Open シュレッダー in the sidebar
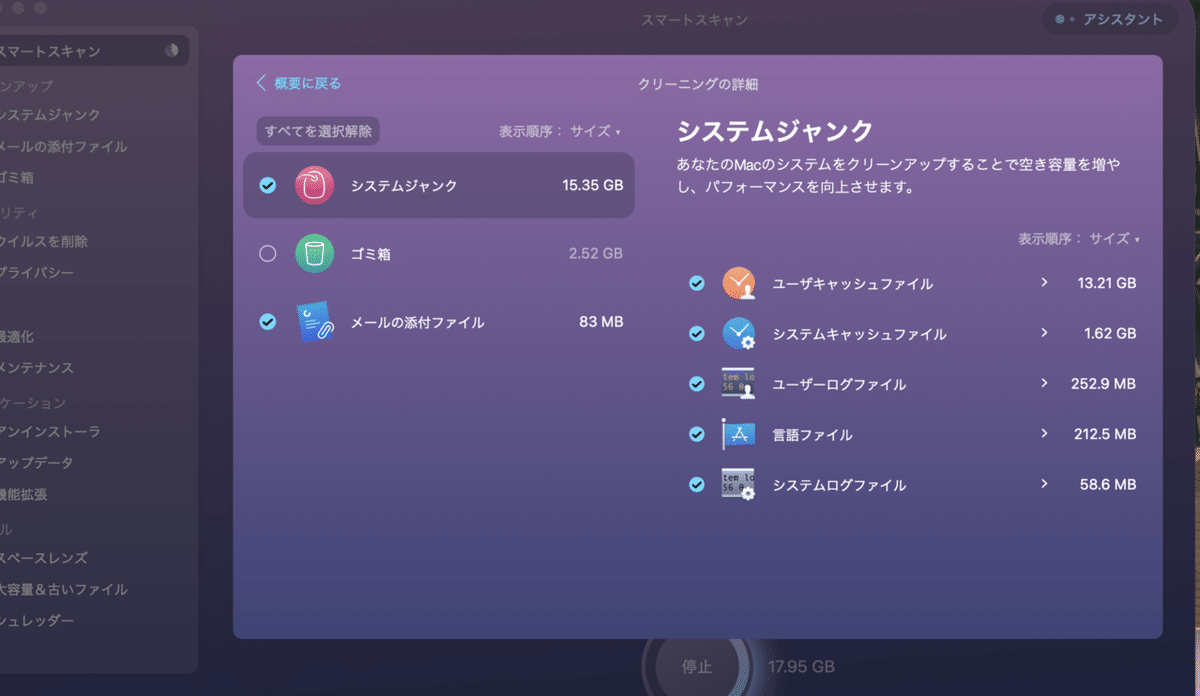 pos(37,621)
